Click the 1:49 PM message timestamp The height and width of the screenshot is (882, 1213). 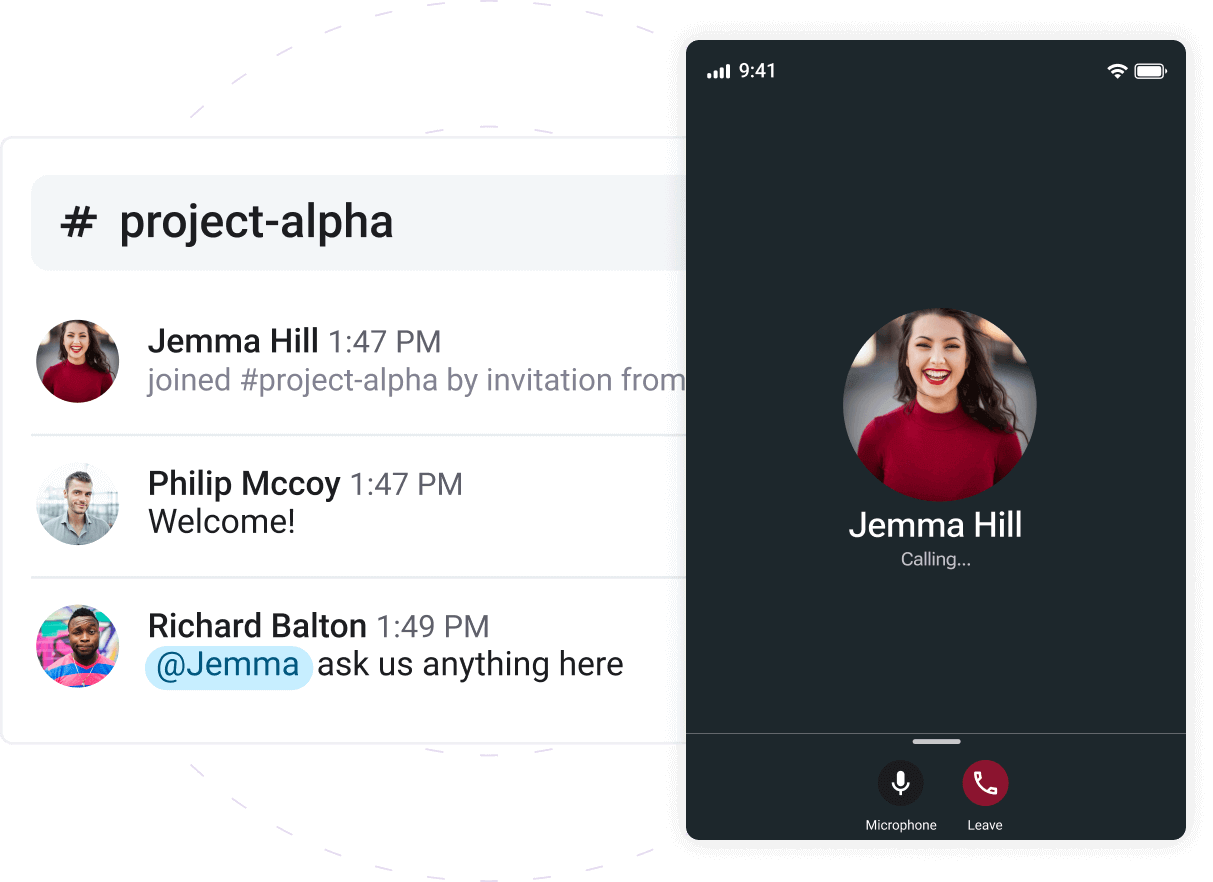pyautogui.click(x=433, y=627)
